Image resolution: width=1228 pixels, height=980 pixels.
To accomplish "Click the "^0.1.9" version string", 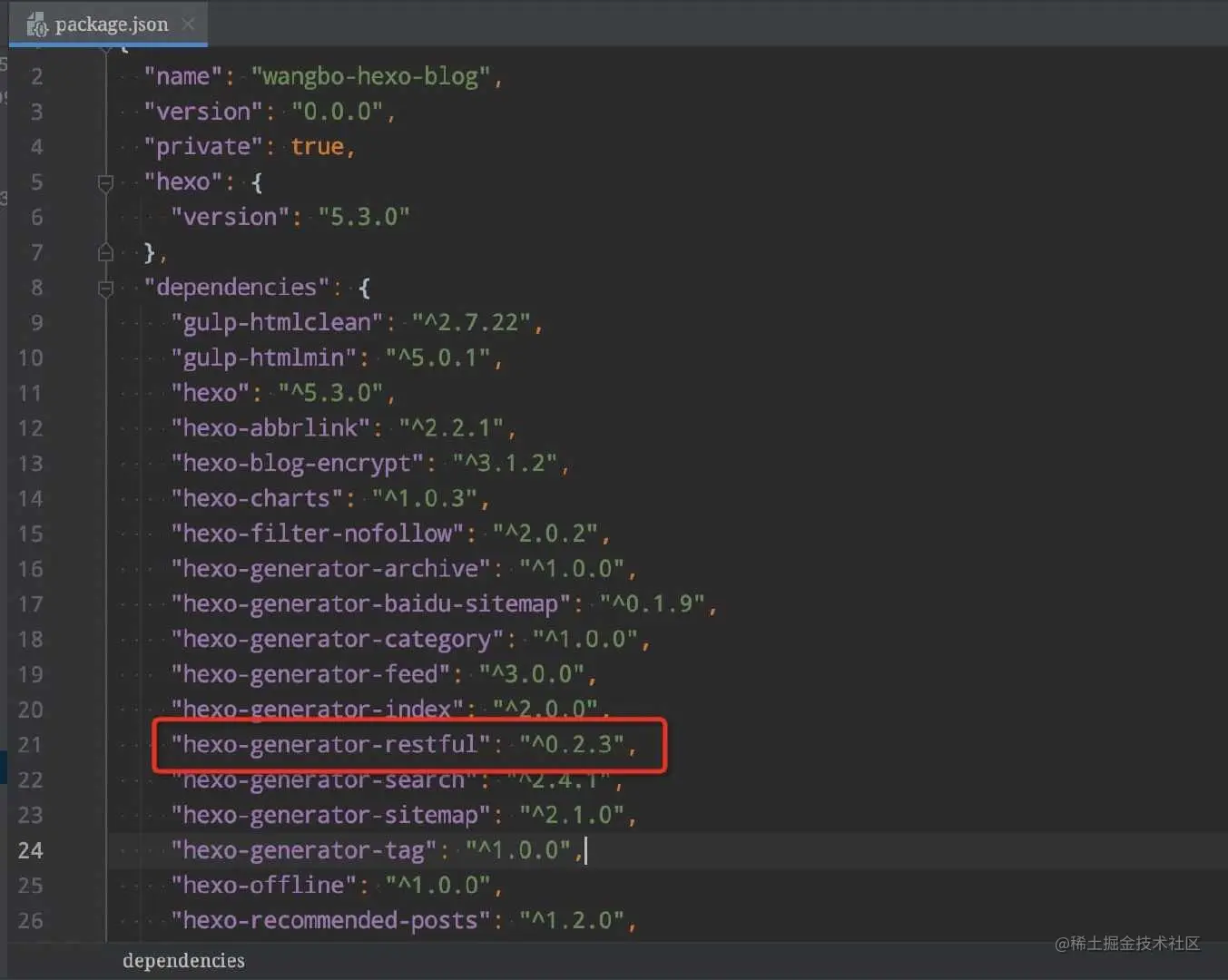I will pos(652,603).
